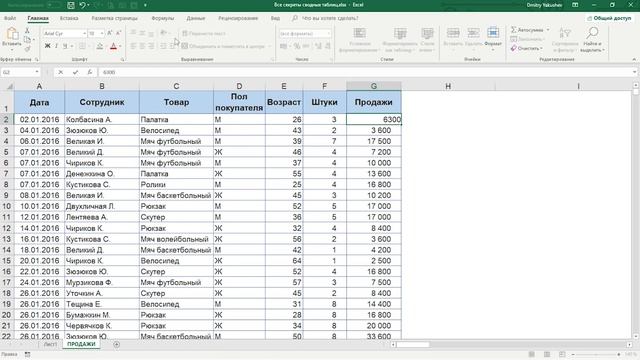Click the Cut scissors icon

click(27, 31)
